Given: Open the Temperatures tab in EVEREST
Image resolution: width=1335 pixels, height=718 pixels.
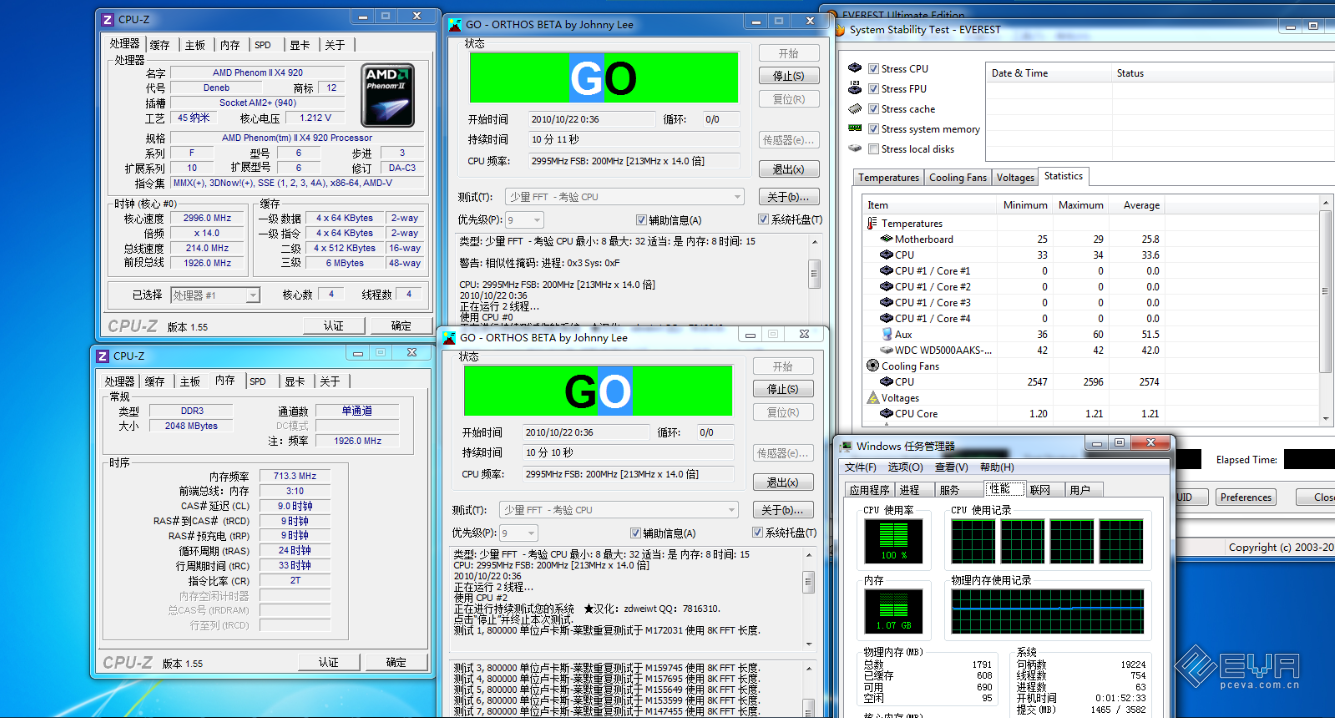Looking at the screenshot, I should tap(889, 177).
